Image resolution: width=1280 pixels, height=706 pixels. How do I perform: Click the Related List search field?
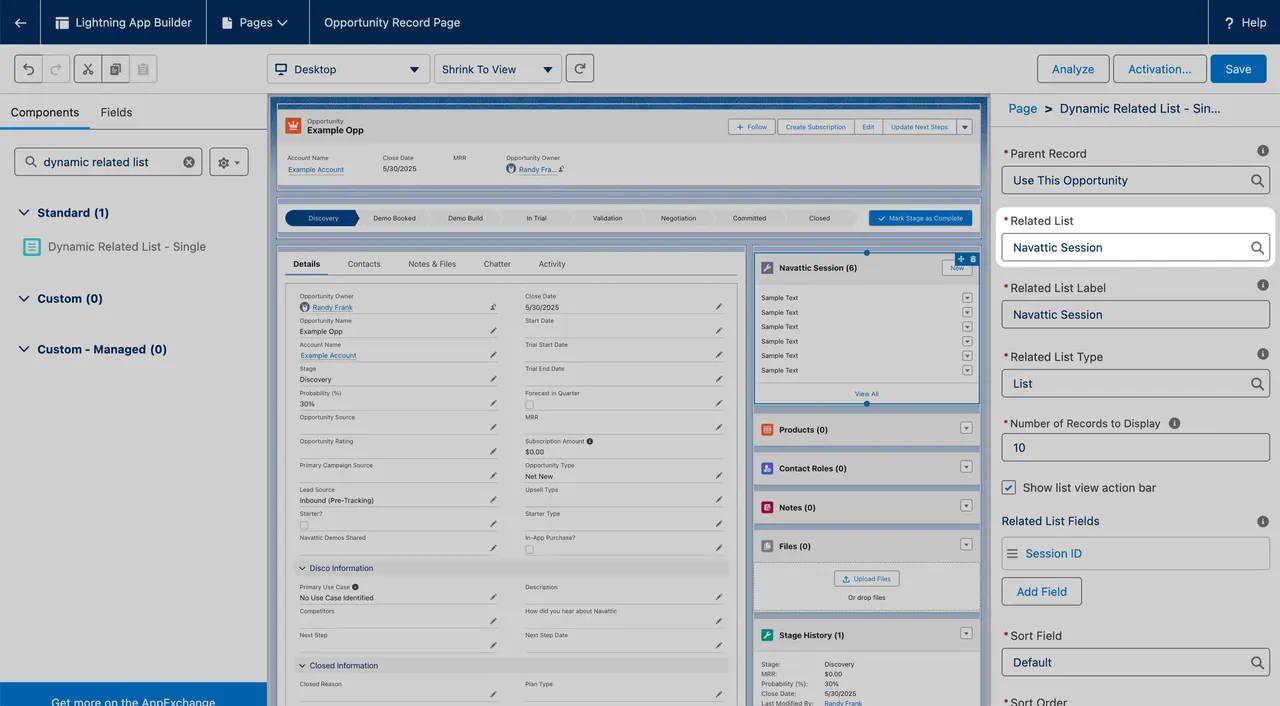coord(1135,247)
